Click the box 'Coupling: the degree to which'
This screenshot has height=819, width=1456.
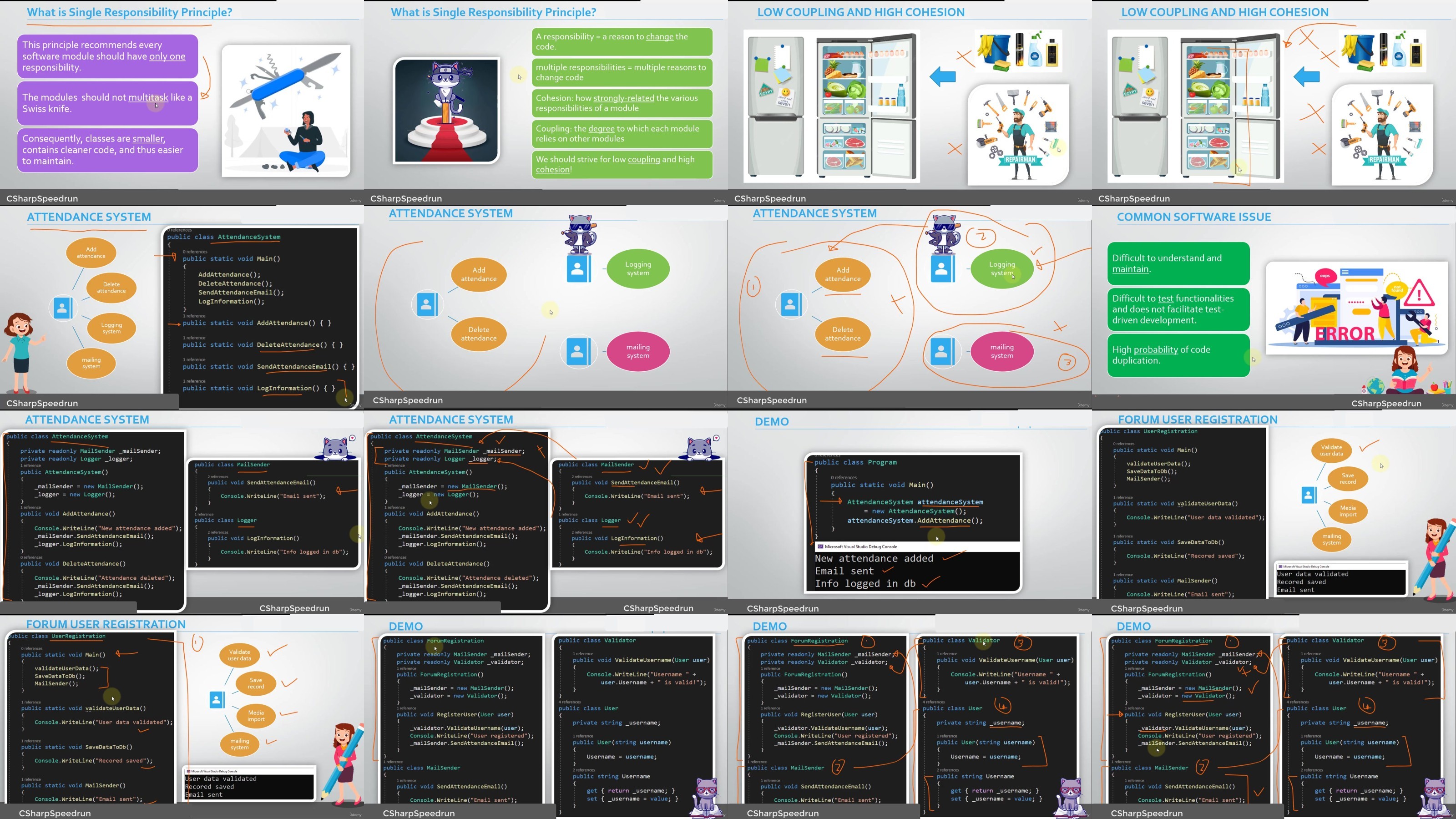622,133
